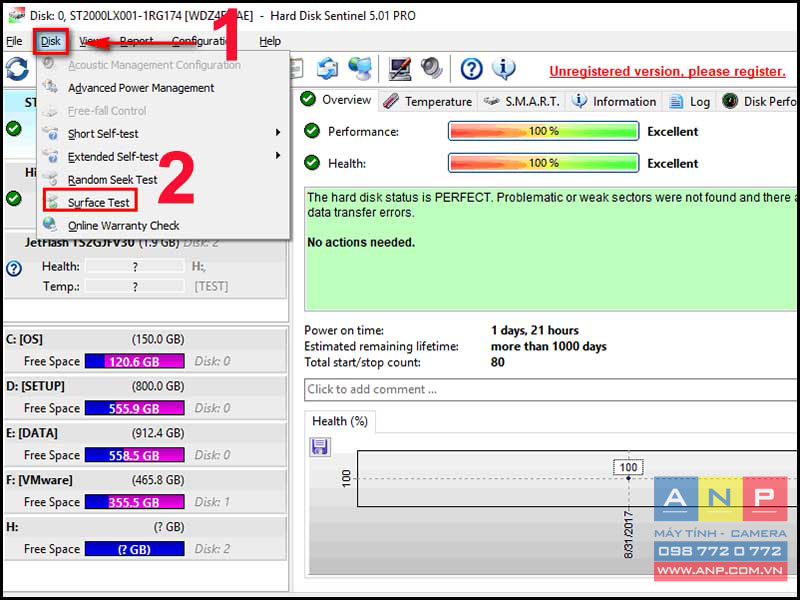Open the globe and monitor network toolbar icon

point(360,68)
